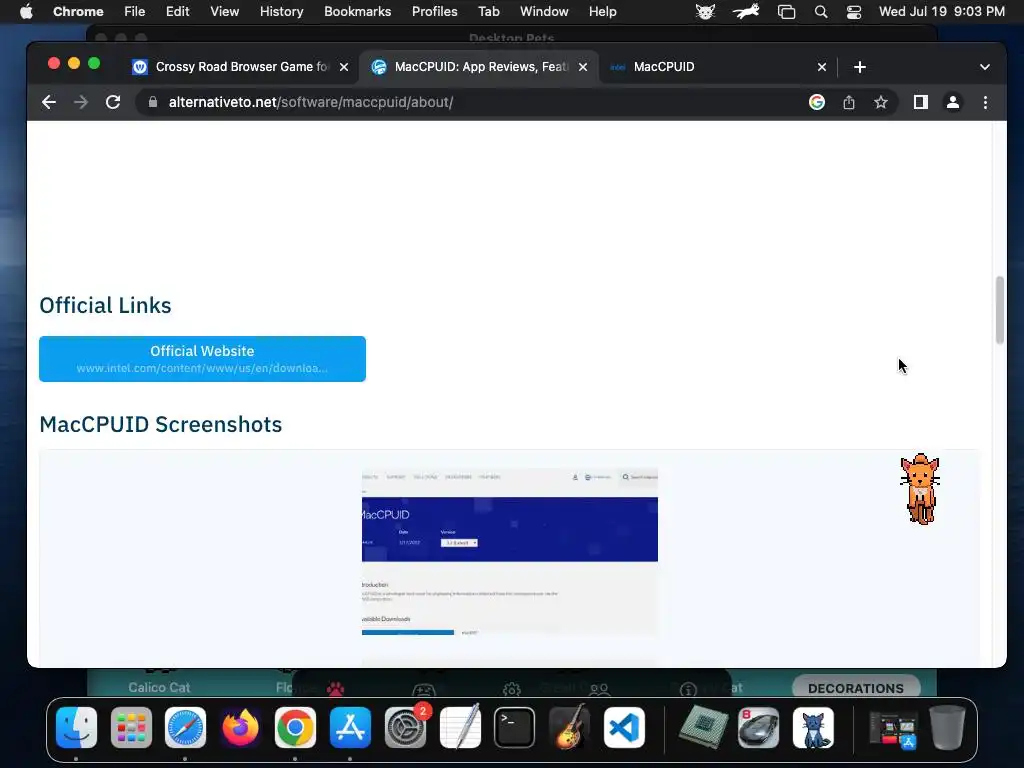Open the Chrome profile menu

click(953, 103)
